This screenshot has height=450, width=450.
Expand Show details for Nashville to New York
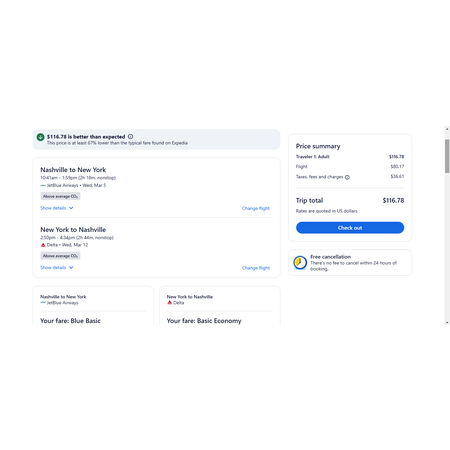click(x=57, y=208)
